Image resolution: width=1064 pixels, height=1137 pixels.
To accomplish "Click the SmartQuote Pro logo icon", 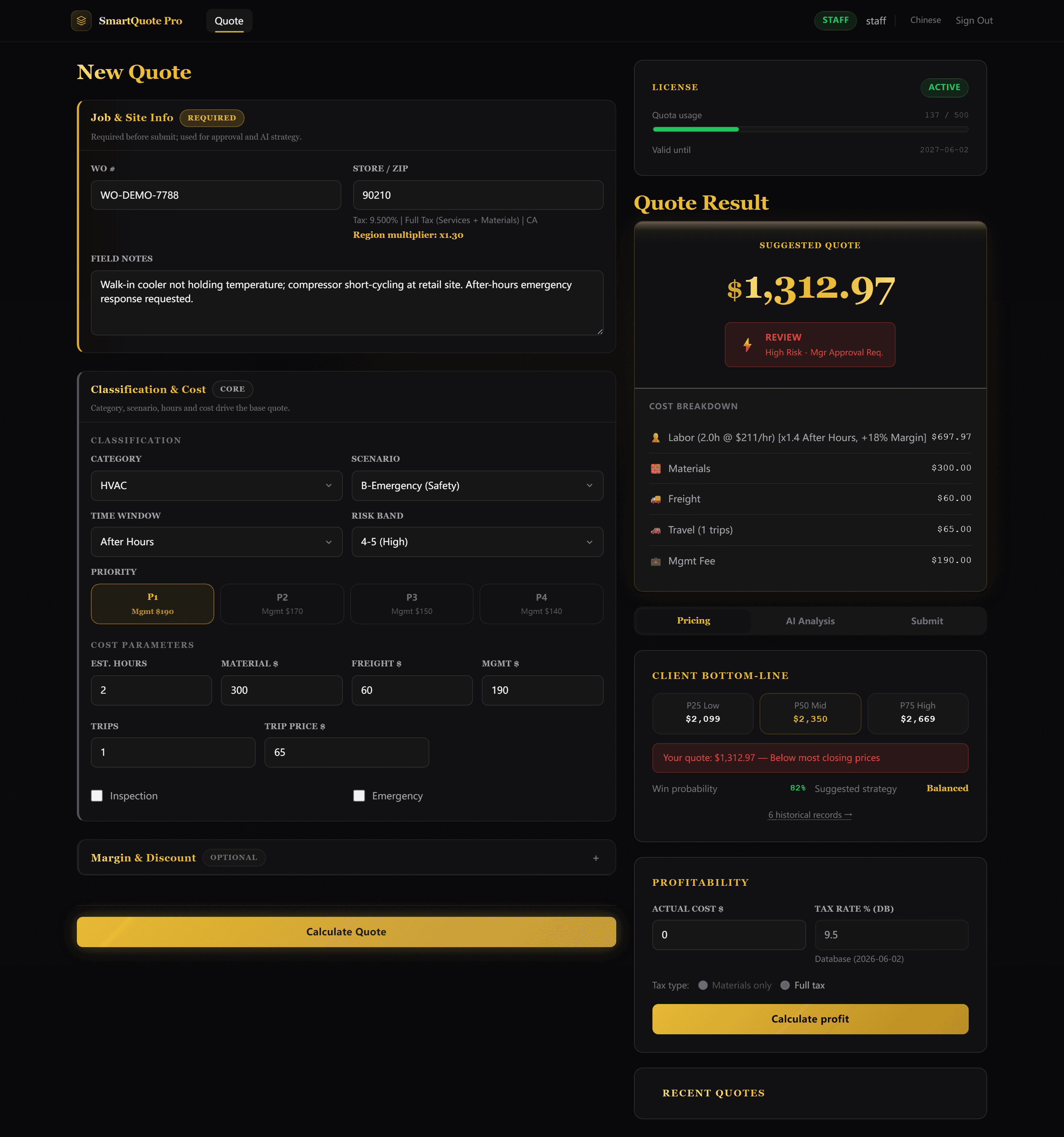I will [81, 21].
